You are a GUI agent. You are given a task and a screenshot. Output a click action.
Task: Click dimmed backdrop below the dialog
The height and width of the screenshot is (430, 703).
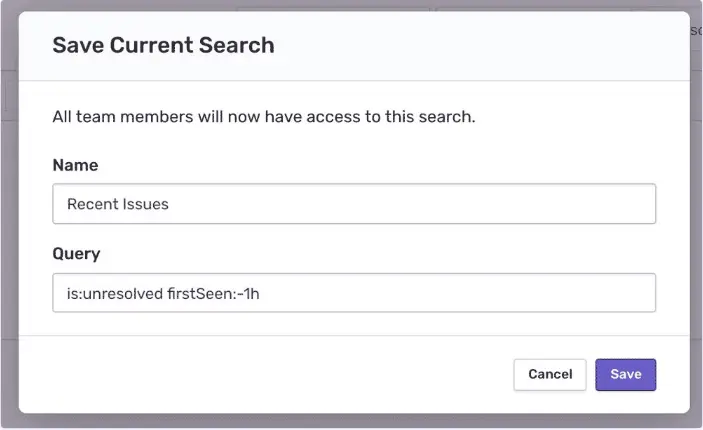pos(350,422)
